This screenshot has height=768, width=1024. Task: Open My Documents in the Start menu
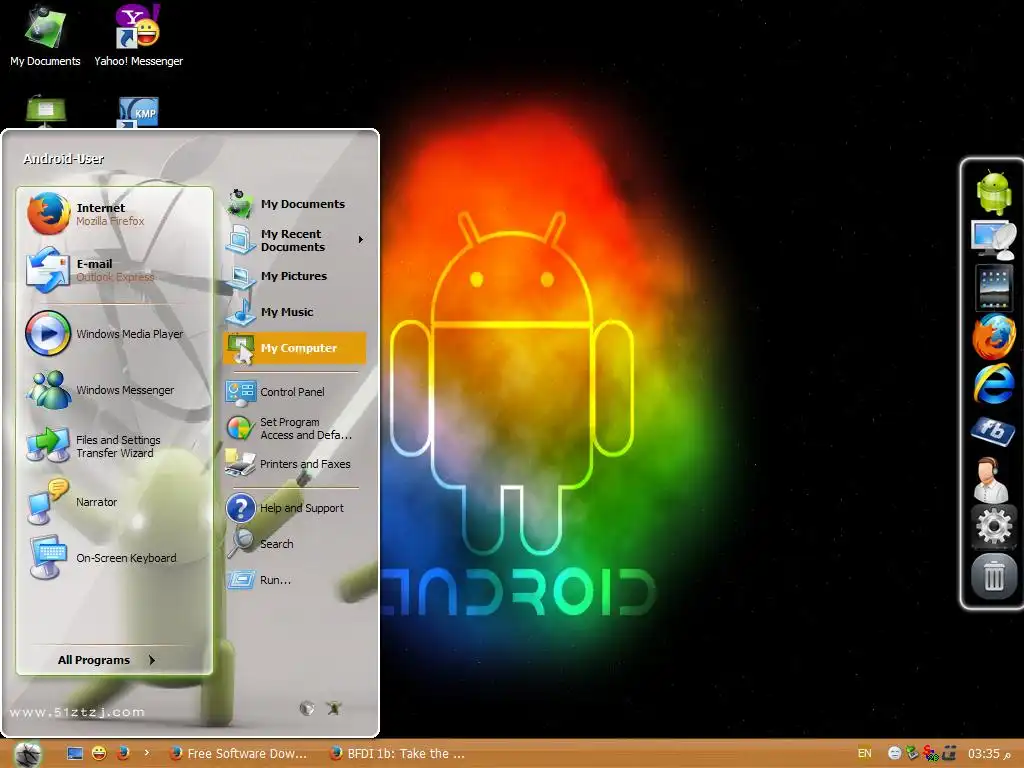tap(295, 204)
